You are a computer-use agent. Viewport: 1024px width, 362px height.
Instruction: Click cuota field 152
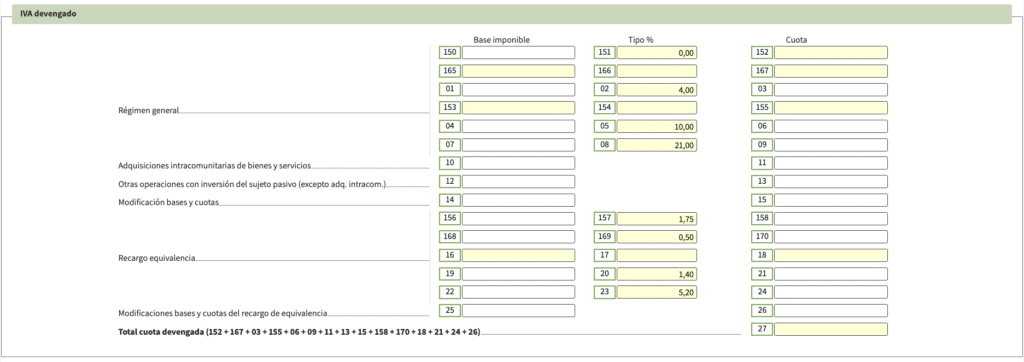click(831, 53)
